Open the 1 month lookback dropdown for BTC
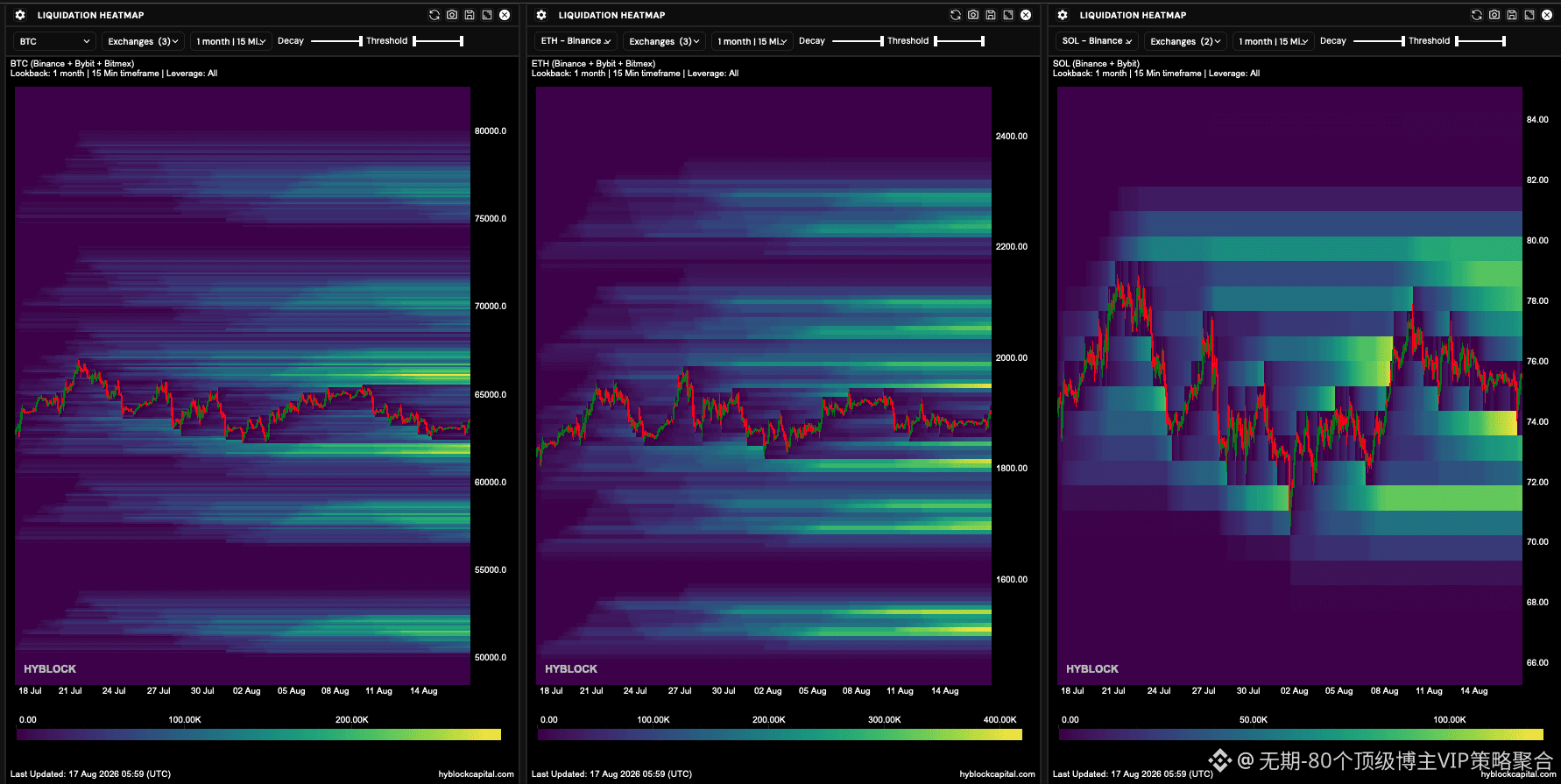1561x784 pixels. [x=231, y=41]
